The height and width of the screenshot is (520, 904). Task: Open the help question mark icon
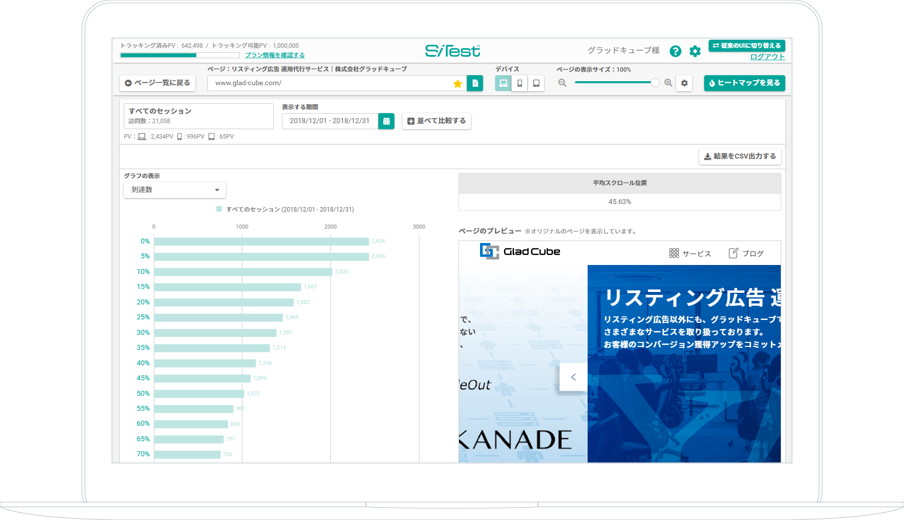click(675, 51)
